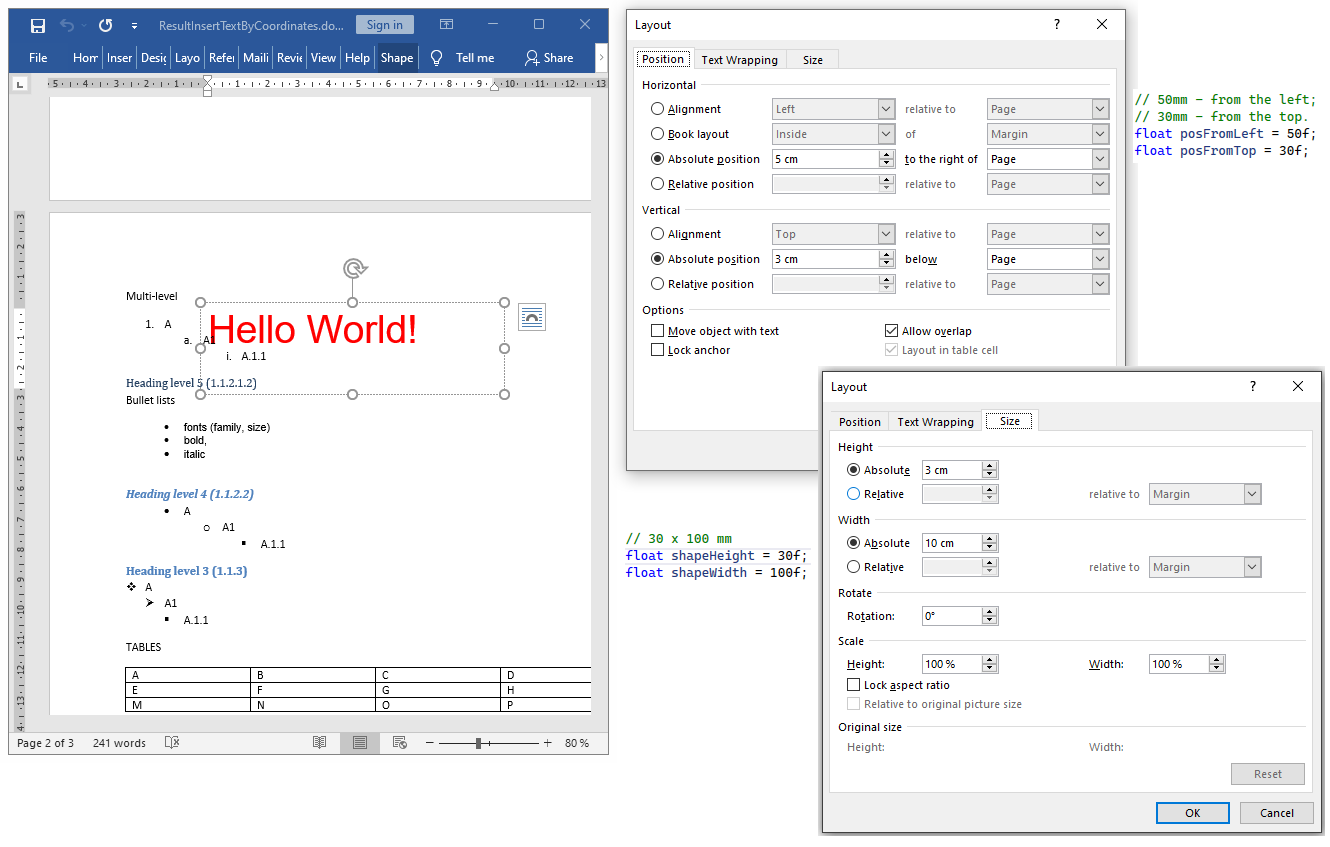This screenshot has width=1330, height=847.
Task: Expand the 'to the right of' Page dropdown
Action: click(x=1100, y=159)
